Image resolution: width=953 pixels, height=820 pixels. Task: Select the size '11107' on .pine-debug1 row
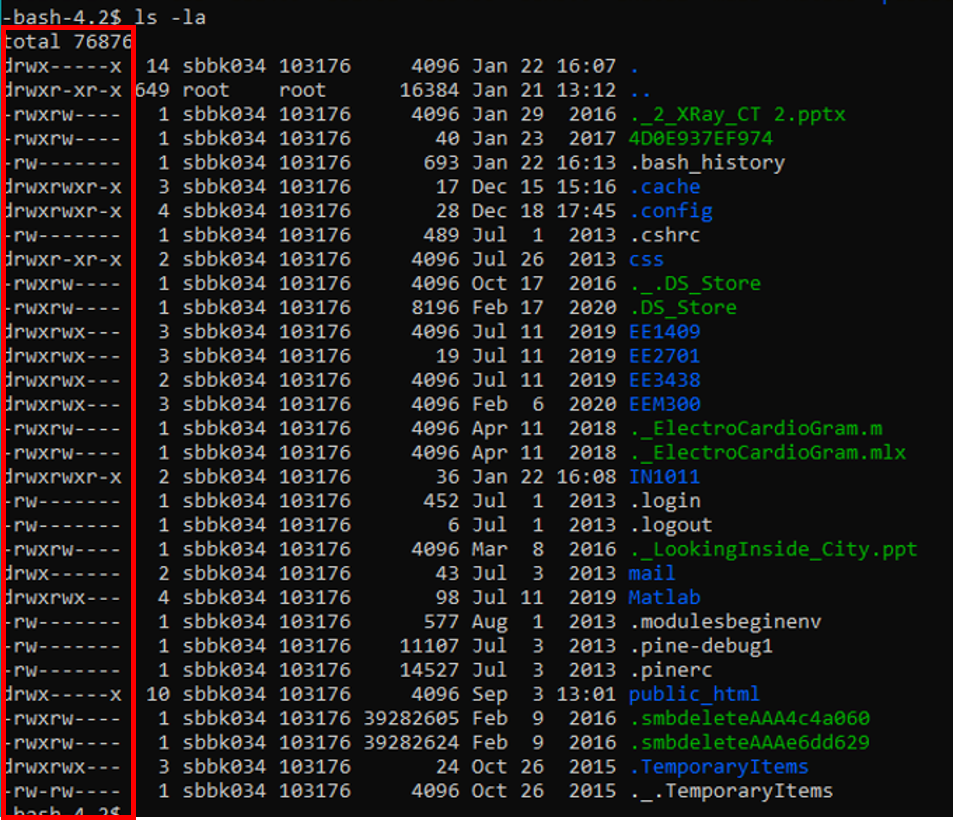click(429, 646)
